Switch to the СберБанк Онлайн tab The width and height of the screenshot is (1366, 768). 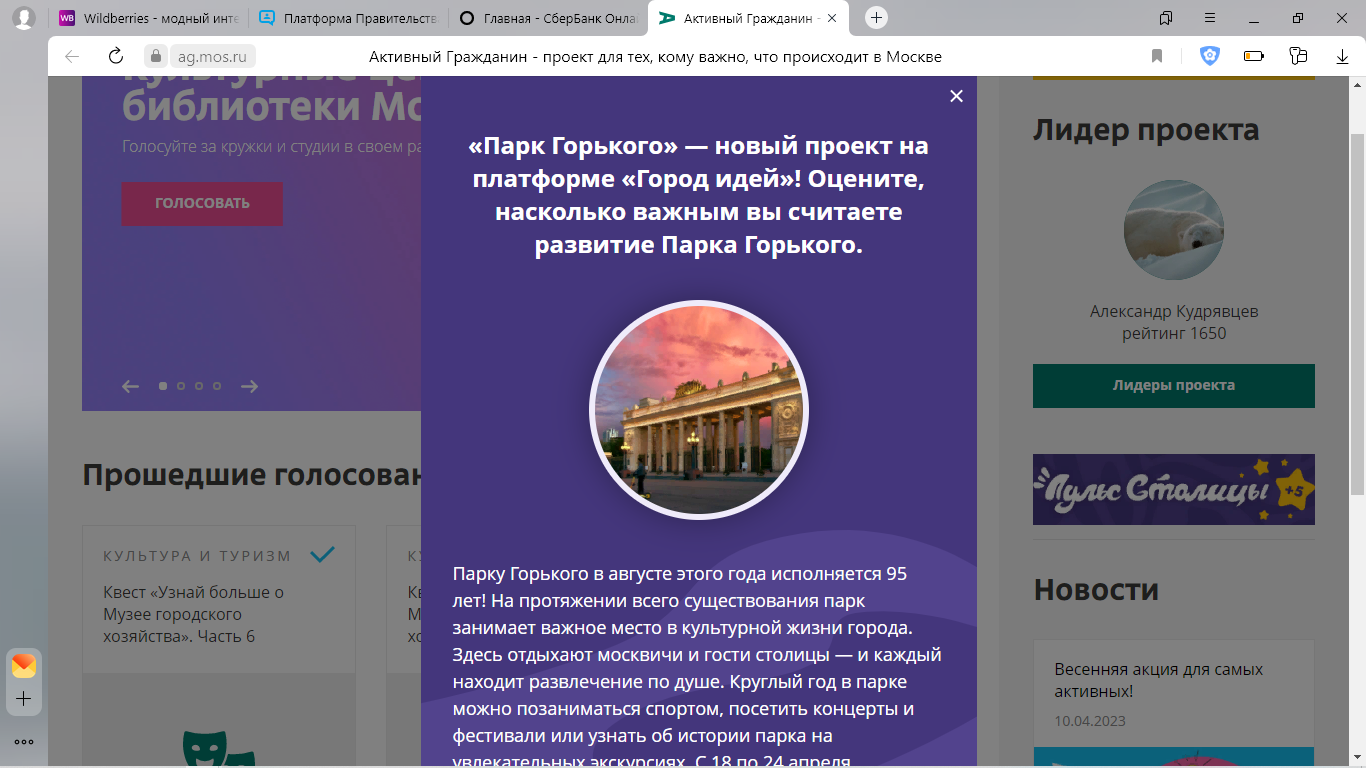547,18
